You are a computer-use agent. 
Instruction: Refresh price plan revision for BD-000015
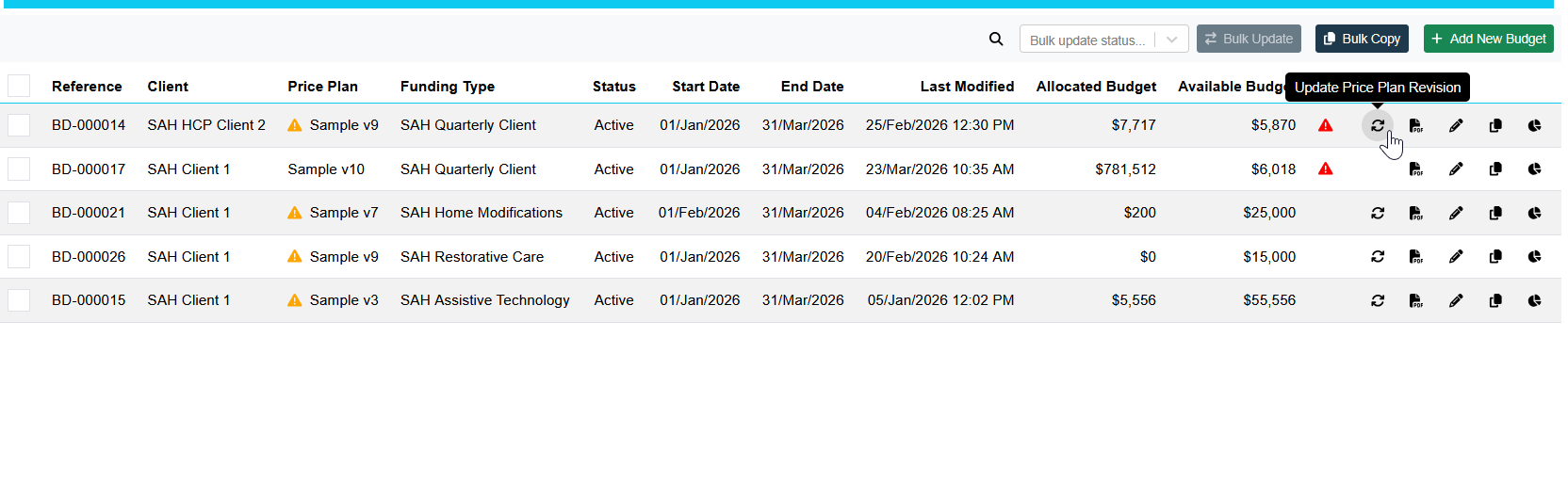point(1378,300)
